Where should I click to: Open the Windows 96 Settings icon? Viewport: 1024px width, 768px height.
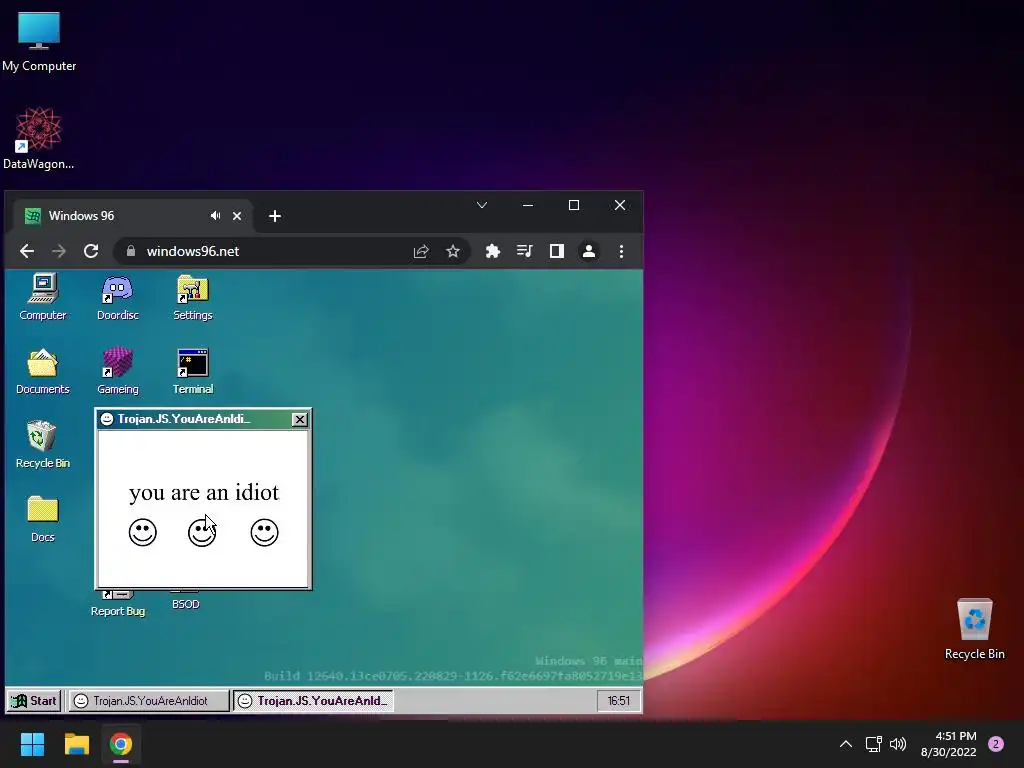coord(193,298)
